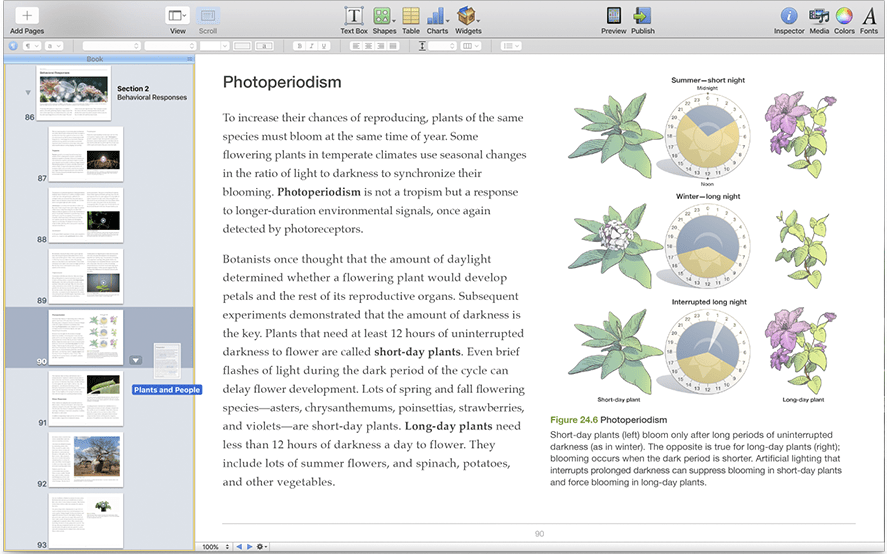Insert a Text Box

[354, 17]
